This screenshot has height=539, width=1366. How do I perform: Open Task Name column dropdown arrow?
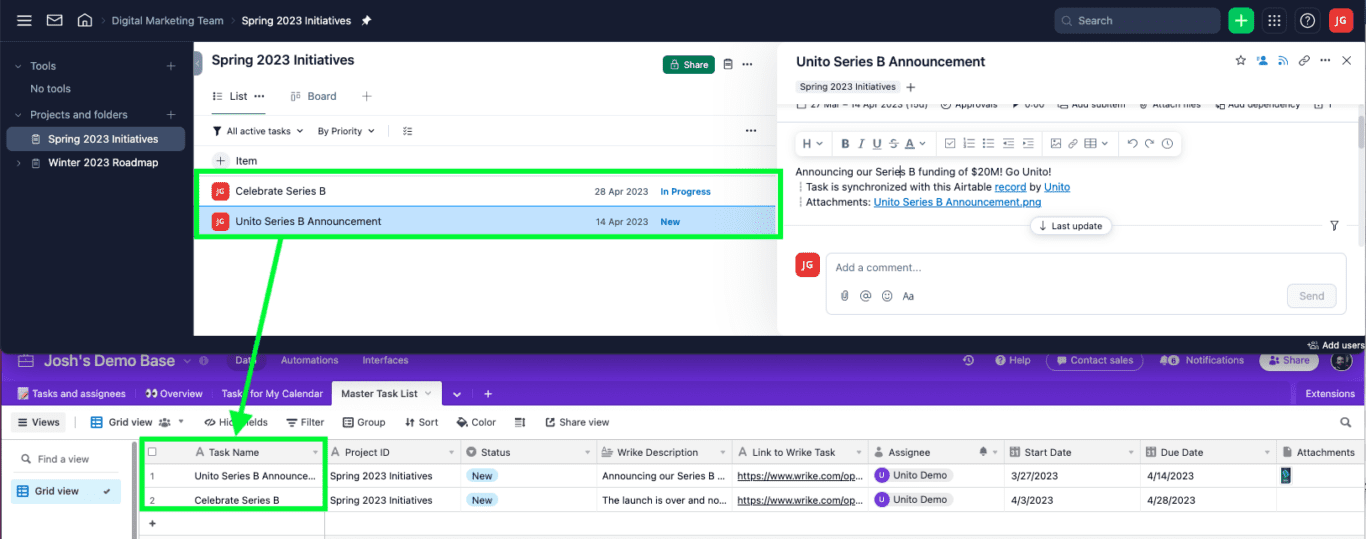[315, 453]
